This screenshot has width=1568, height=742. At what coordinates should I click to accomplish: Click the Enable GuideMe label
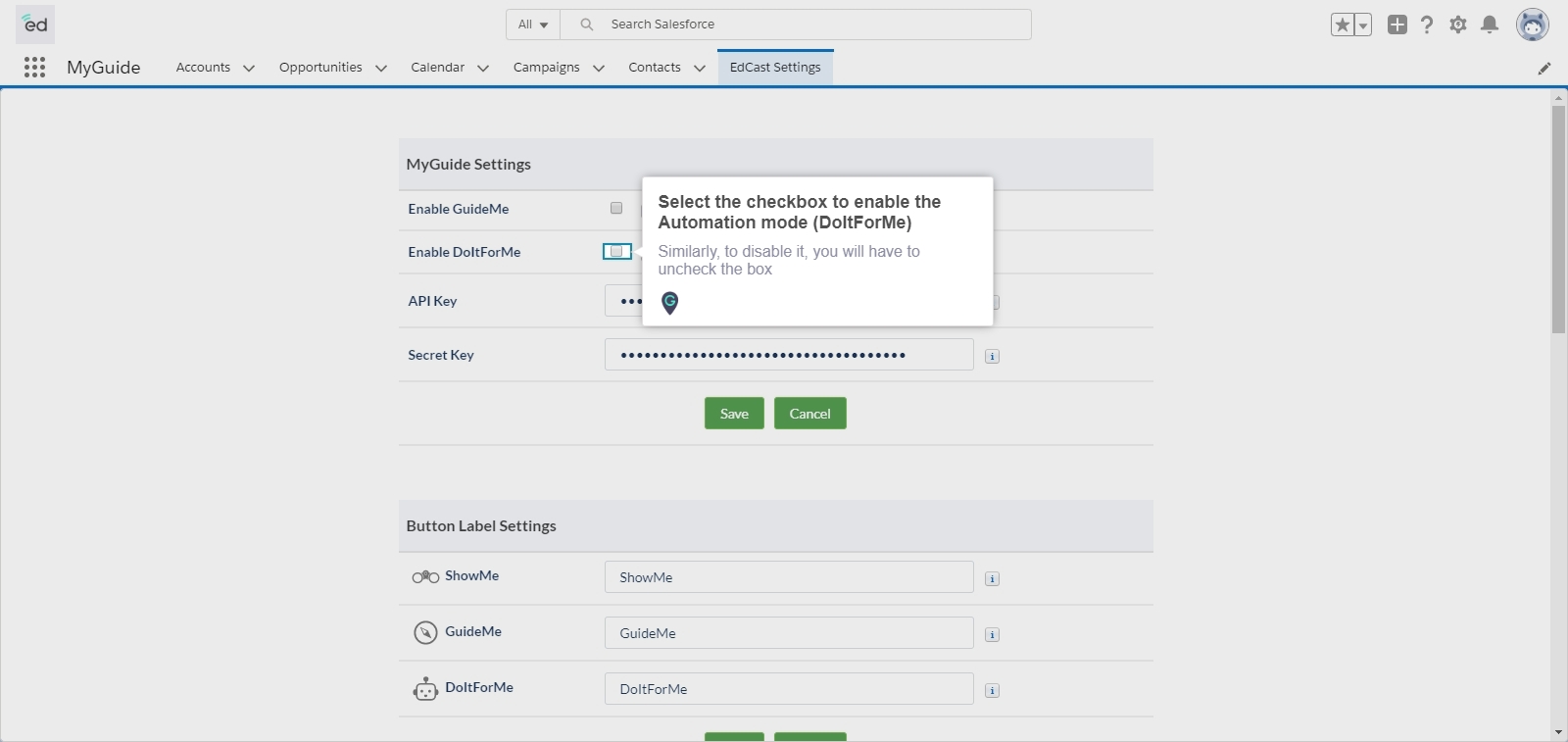click(459, 209)
